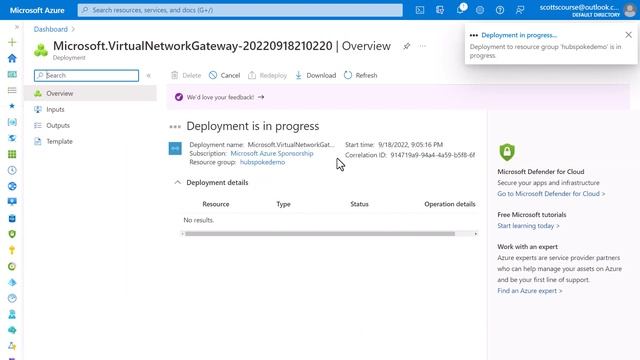
Task: Close the Deployment in progress notification
Action: [629, 35]
